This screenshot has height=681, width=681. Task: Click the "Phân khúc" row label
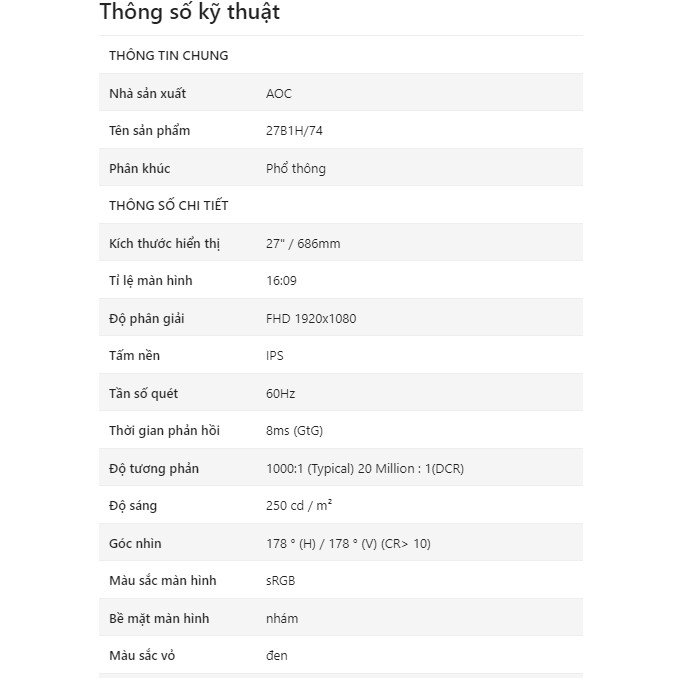point(139,168)
